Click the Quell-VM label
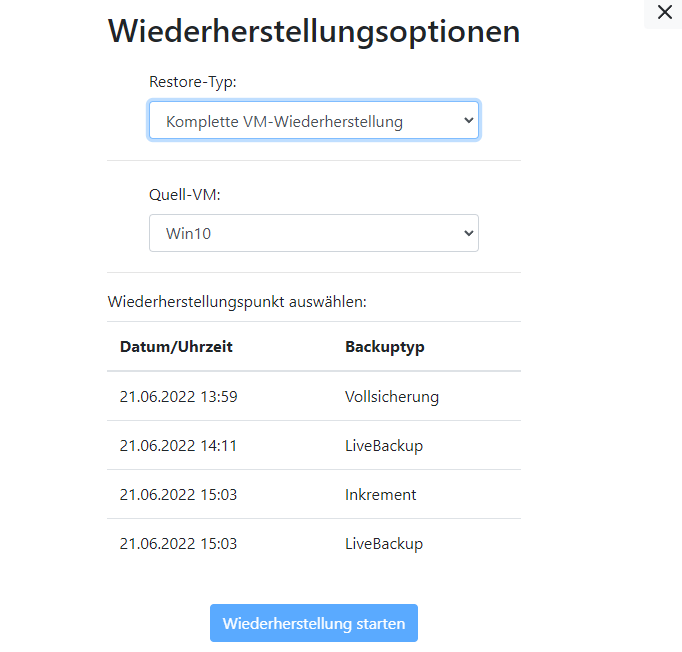 pyautogui.click(x=184, y=195)
